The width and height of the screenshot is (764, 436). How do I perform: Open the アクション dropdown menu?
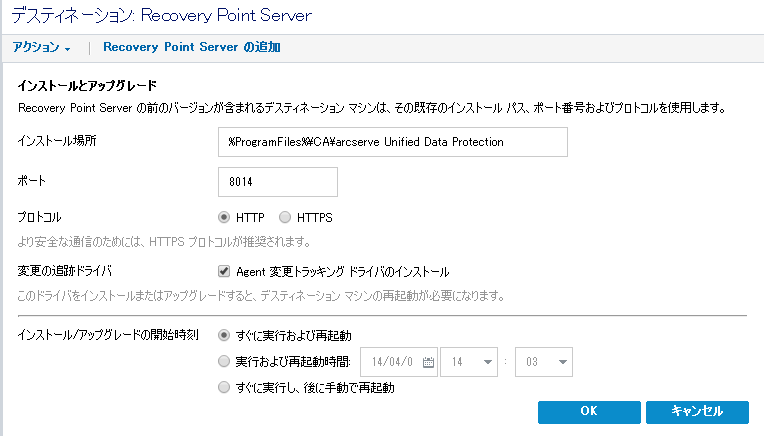click(x=41, y=47)
